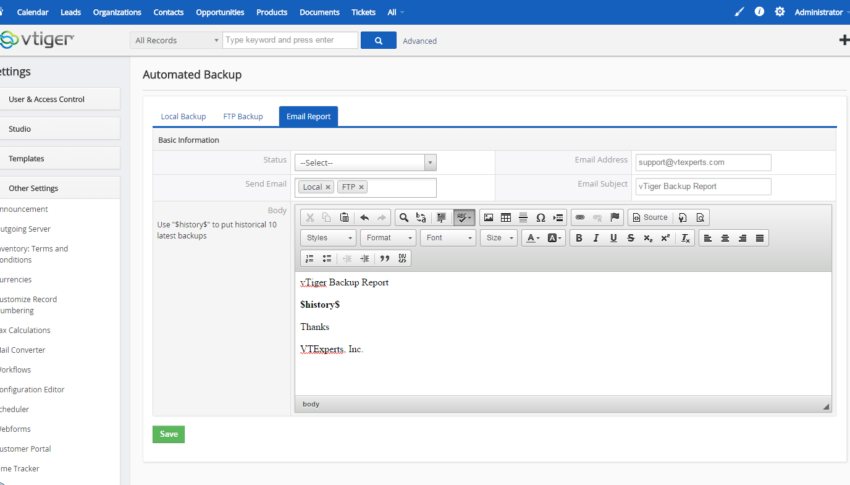Open the All Records search dropdown
850x485 pixels.
176,40
